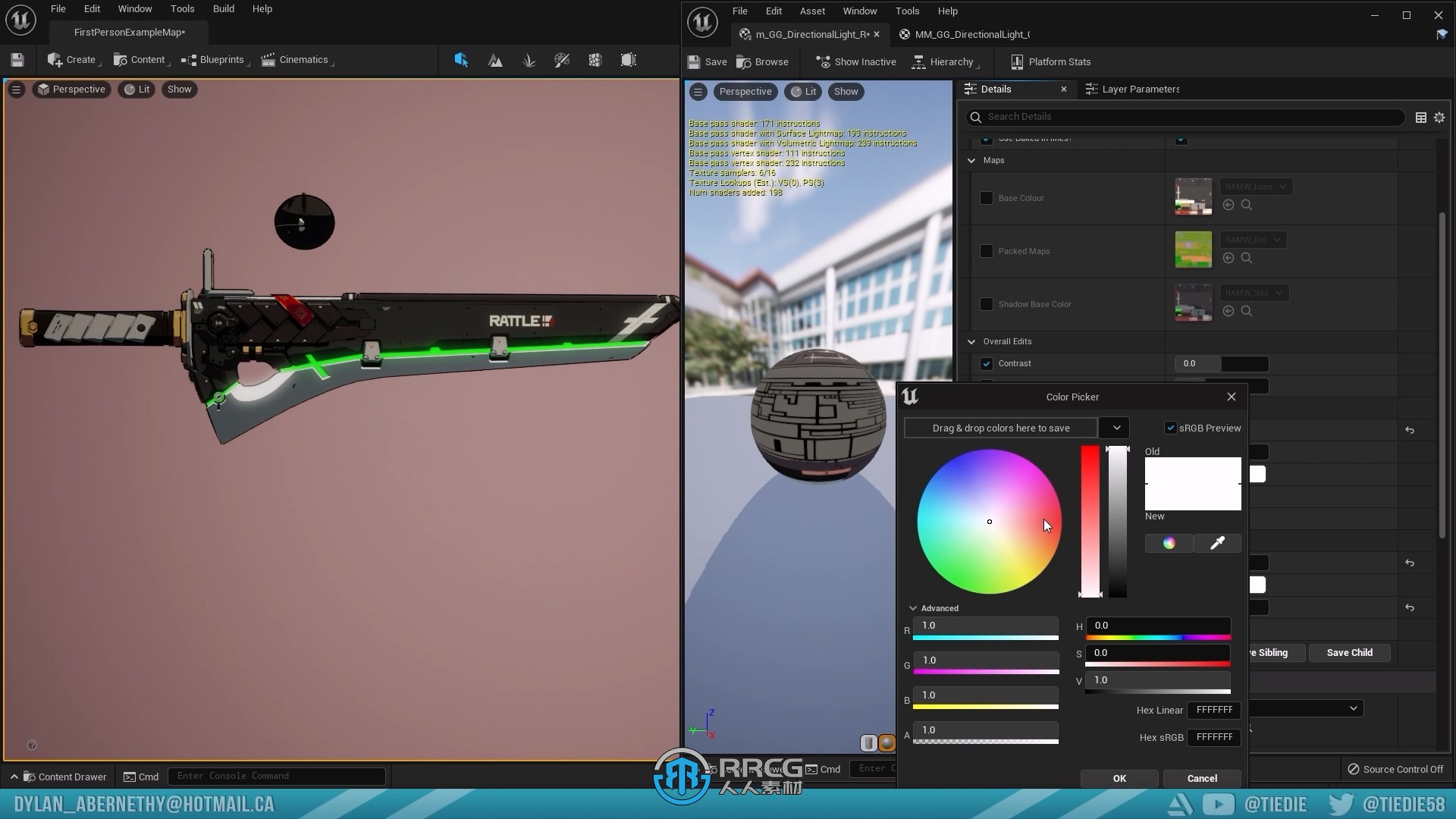Click the save level disk icon in main editor
1456x819 pixels.
17,60
